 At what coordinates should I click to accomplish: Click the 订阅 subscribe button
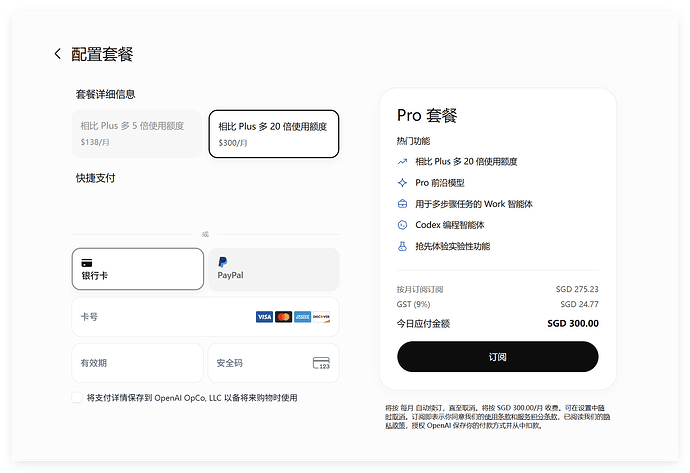pyautogui.click(x=498, y=357)
